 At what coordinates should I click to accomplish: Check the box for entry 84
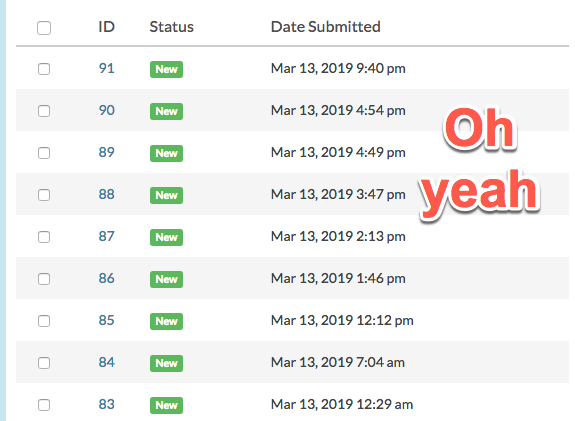pyautogui.click(x=44, y=363)
